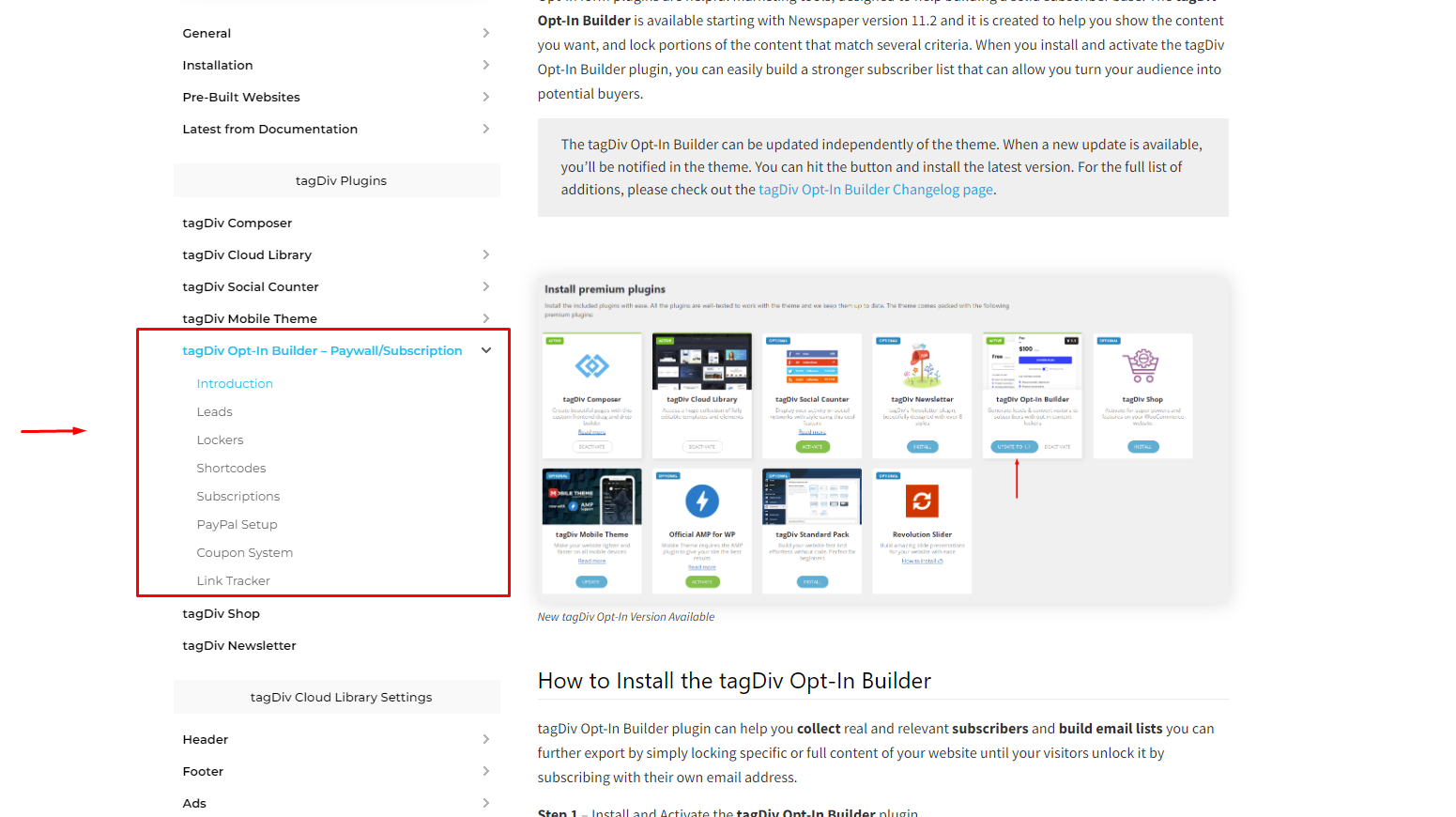Select the Introduction submenu item
1456x817 pixels.
point(235,383)
